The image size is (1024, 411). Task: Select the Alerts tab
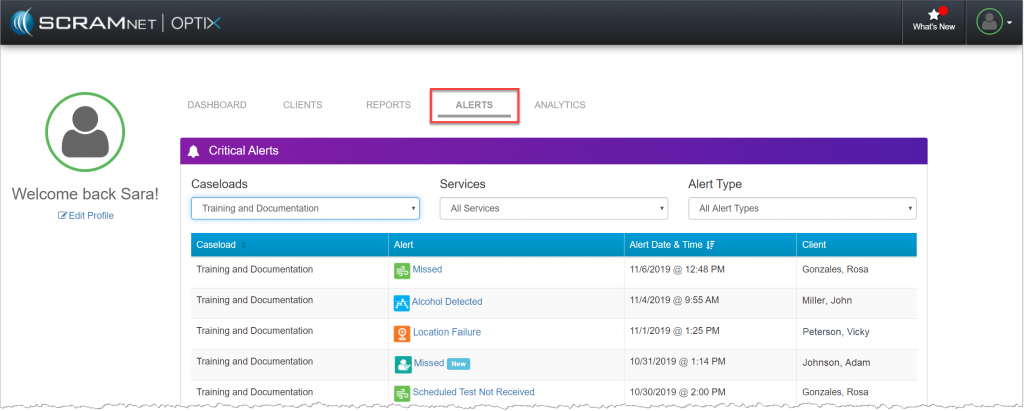click(475, 105)
